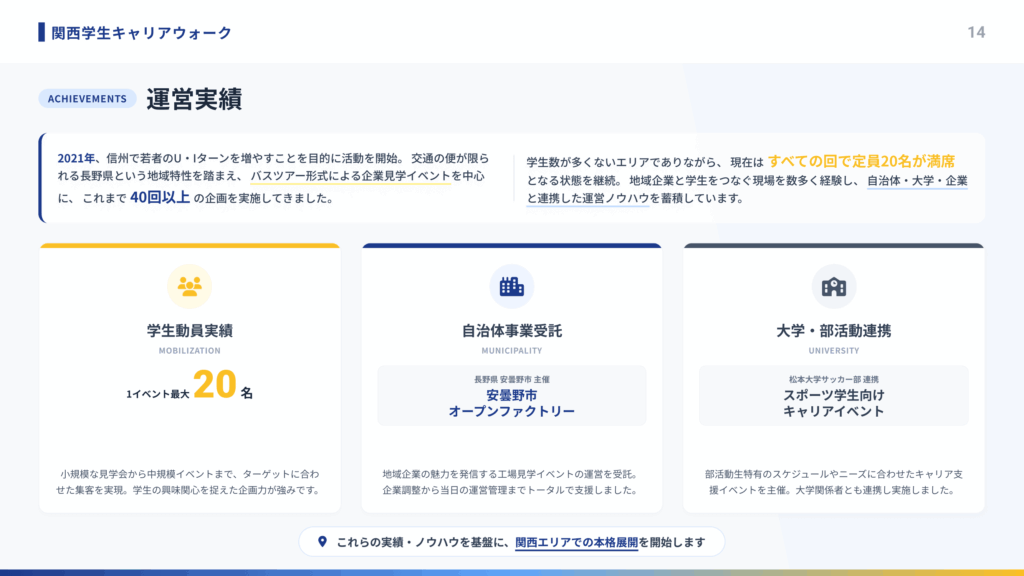Image resolution: width=1024 pixels, height=576 pixels.
Task: Click the スポーツ学生向けキャリアイベント panel
Action: pos(833,395)
